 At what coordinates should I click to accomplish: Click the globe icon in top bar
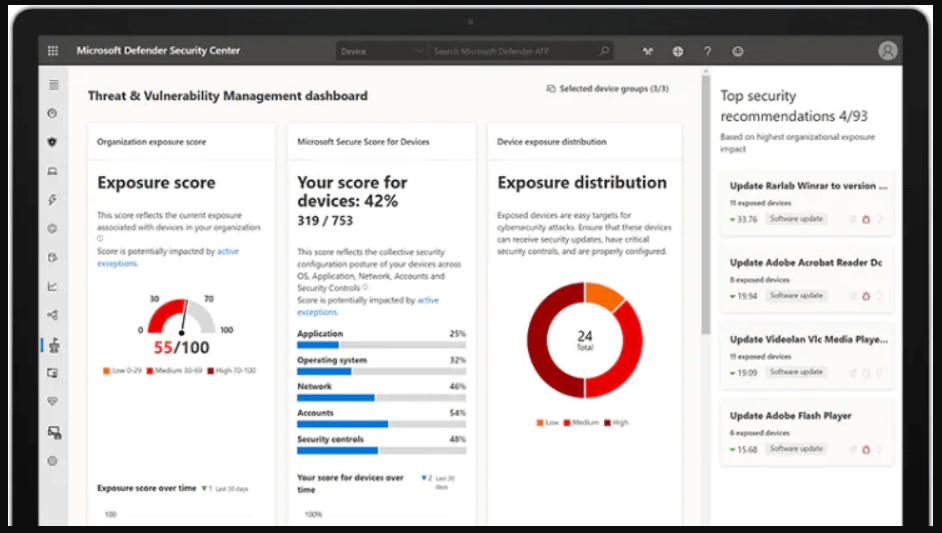(678, 51)
